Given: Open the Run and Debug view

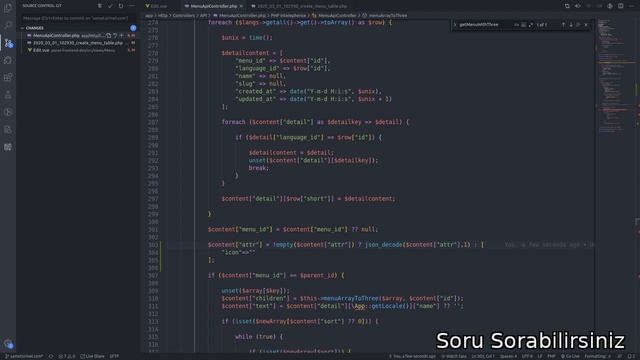Looking at the screenshot, I should 8,60.
